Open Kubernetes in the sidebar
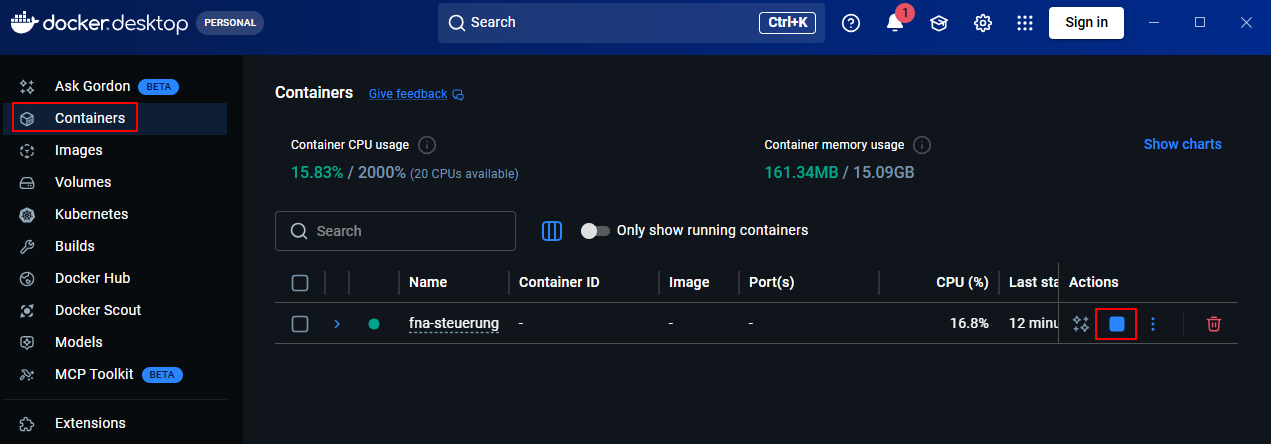This screenshot has width=1271, height=444. [91, 214]
